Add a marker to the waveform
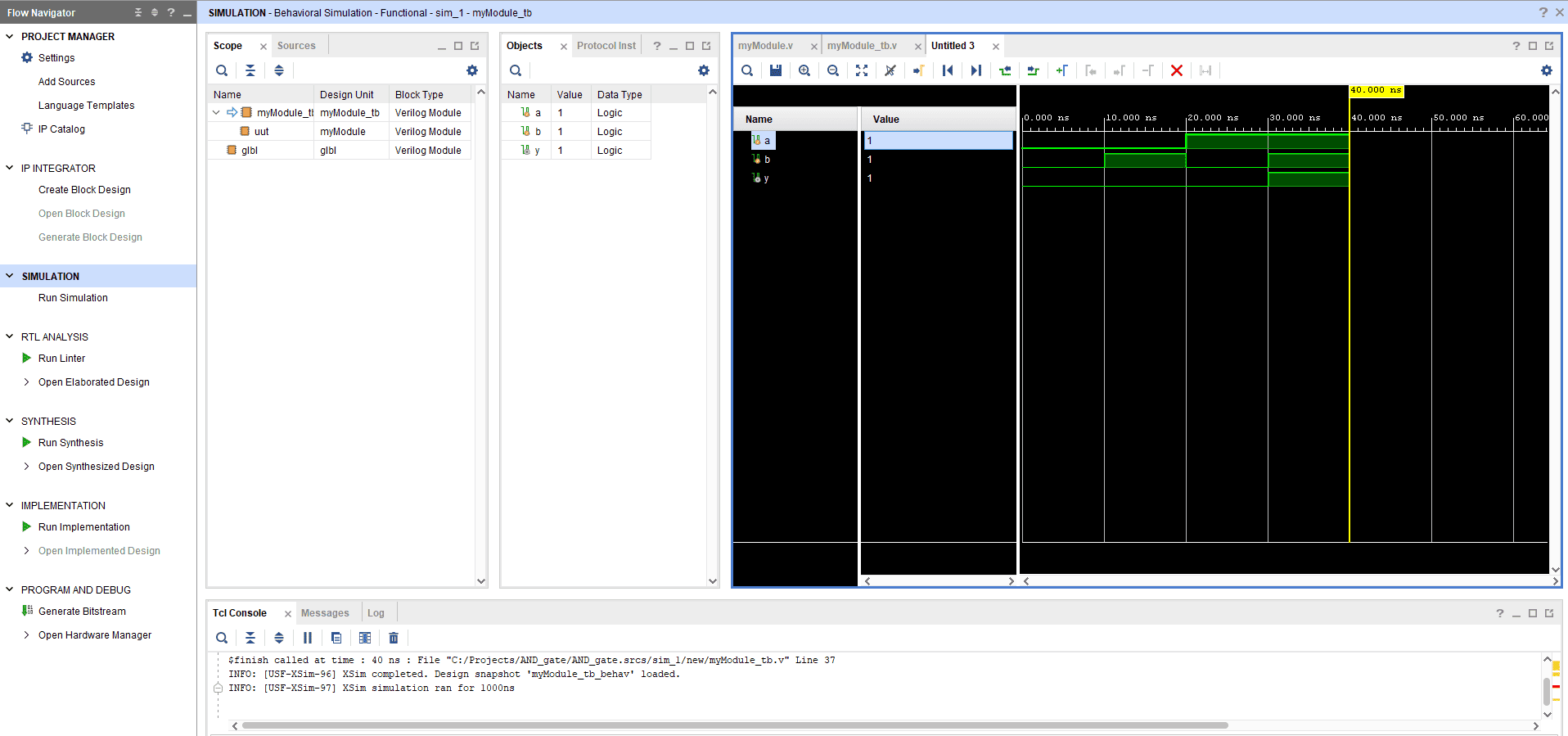 tap(1061, 70)
